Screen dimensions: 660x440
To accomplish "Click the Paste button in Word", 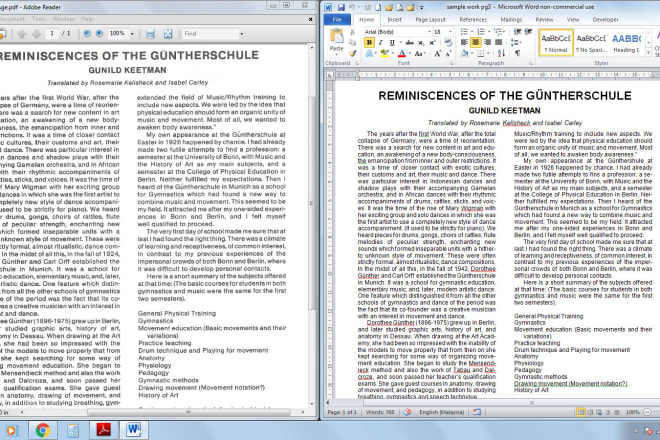I will (336, 40).
